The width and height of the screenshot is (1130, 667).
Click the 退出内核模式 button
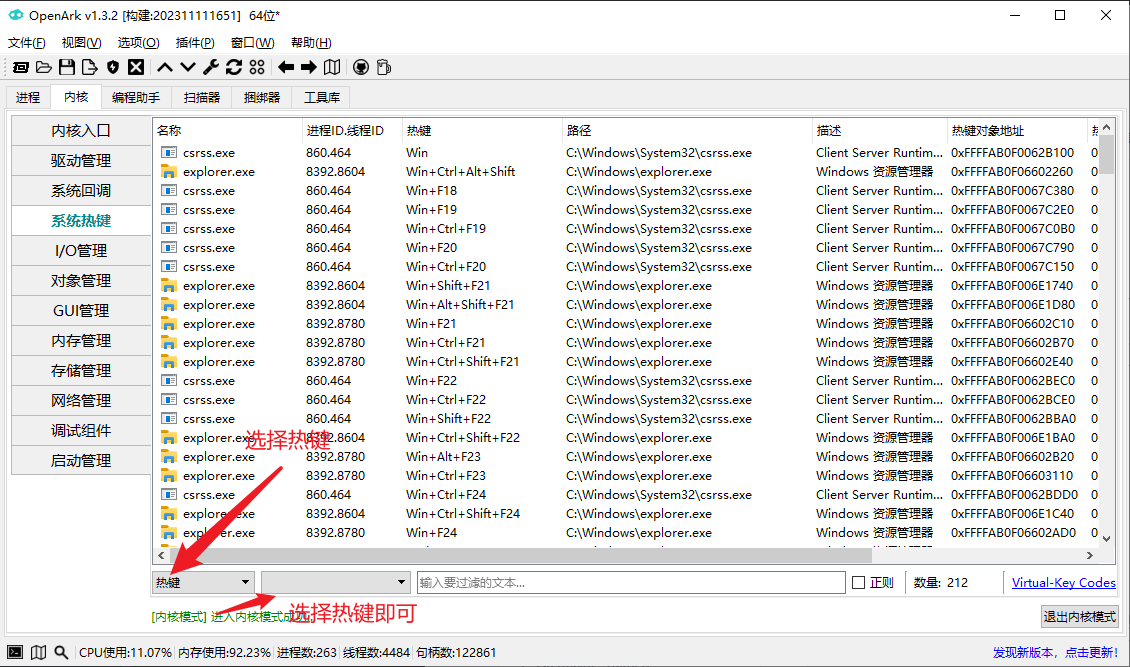click(1079, 616)
